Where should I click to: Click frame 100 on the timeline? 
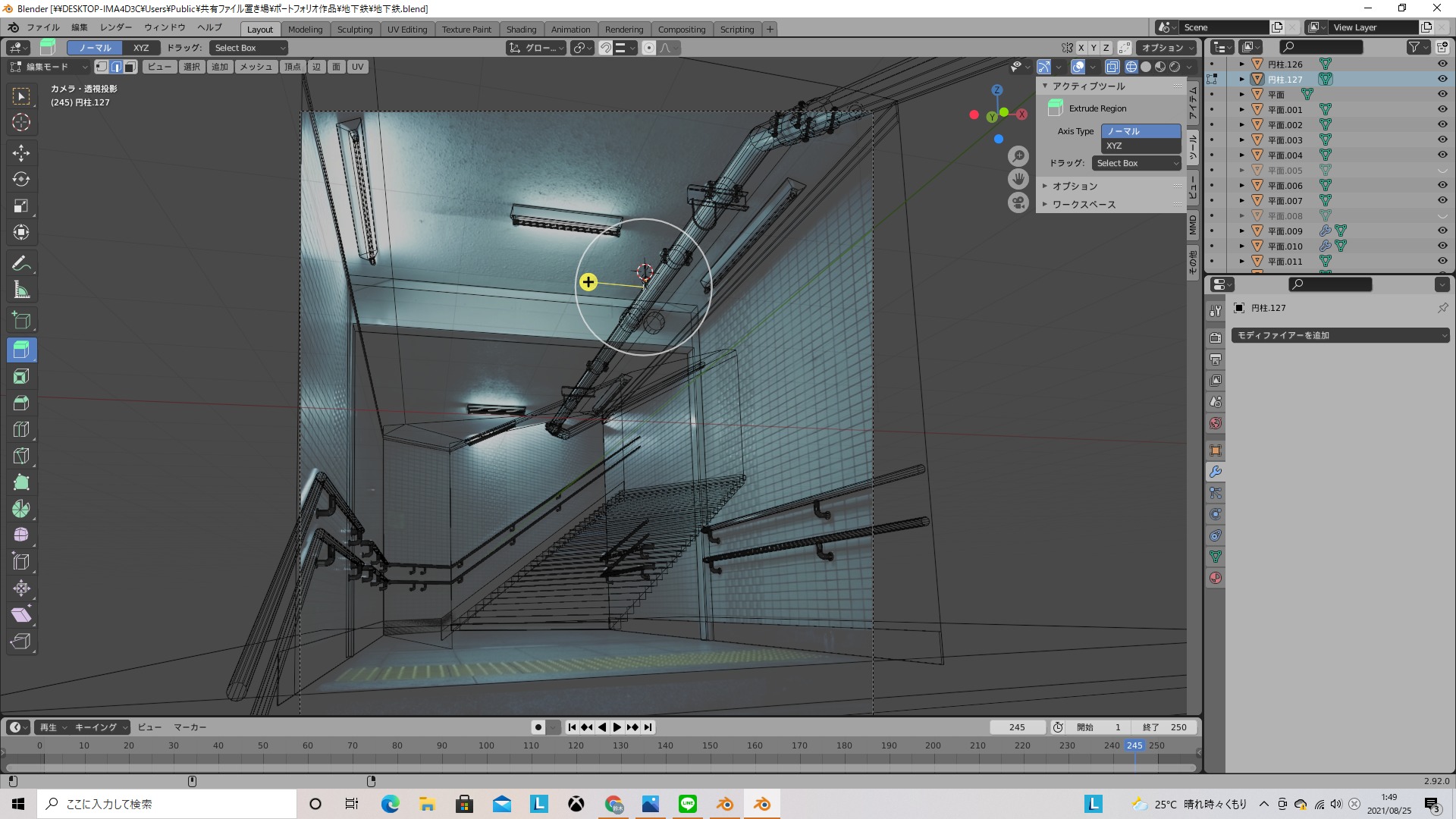pyautogui.click(x=486, y=745)
